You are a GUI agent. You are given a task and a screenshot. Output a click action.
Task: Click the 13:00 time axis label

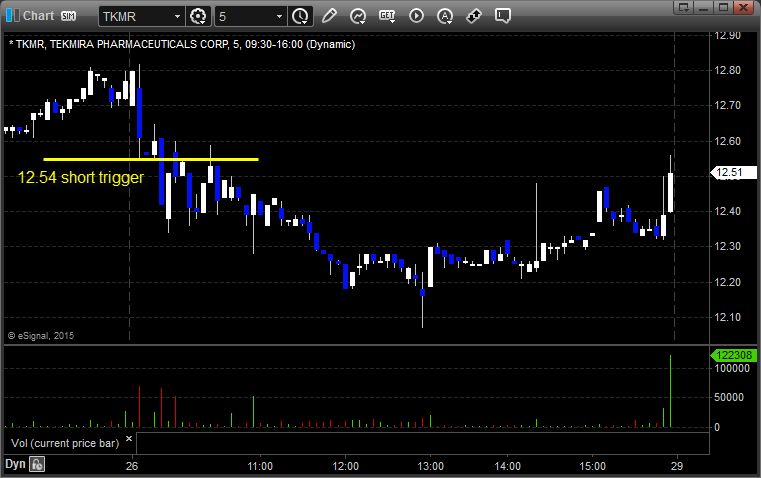[430, 466]
